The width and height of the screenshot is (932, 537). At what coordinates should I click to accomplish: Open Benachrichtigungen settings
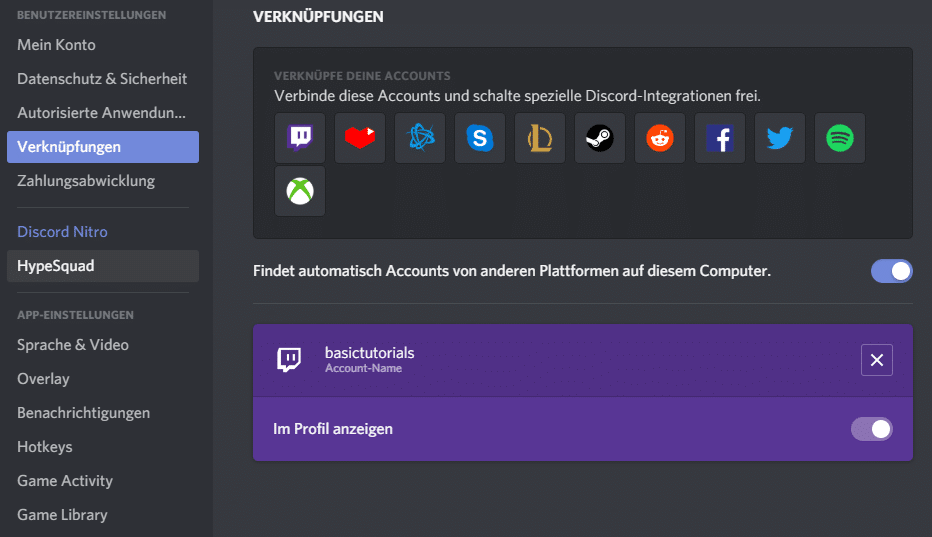point(83,413)
